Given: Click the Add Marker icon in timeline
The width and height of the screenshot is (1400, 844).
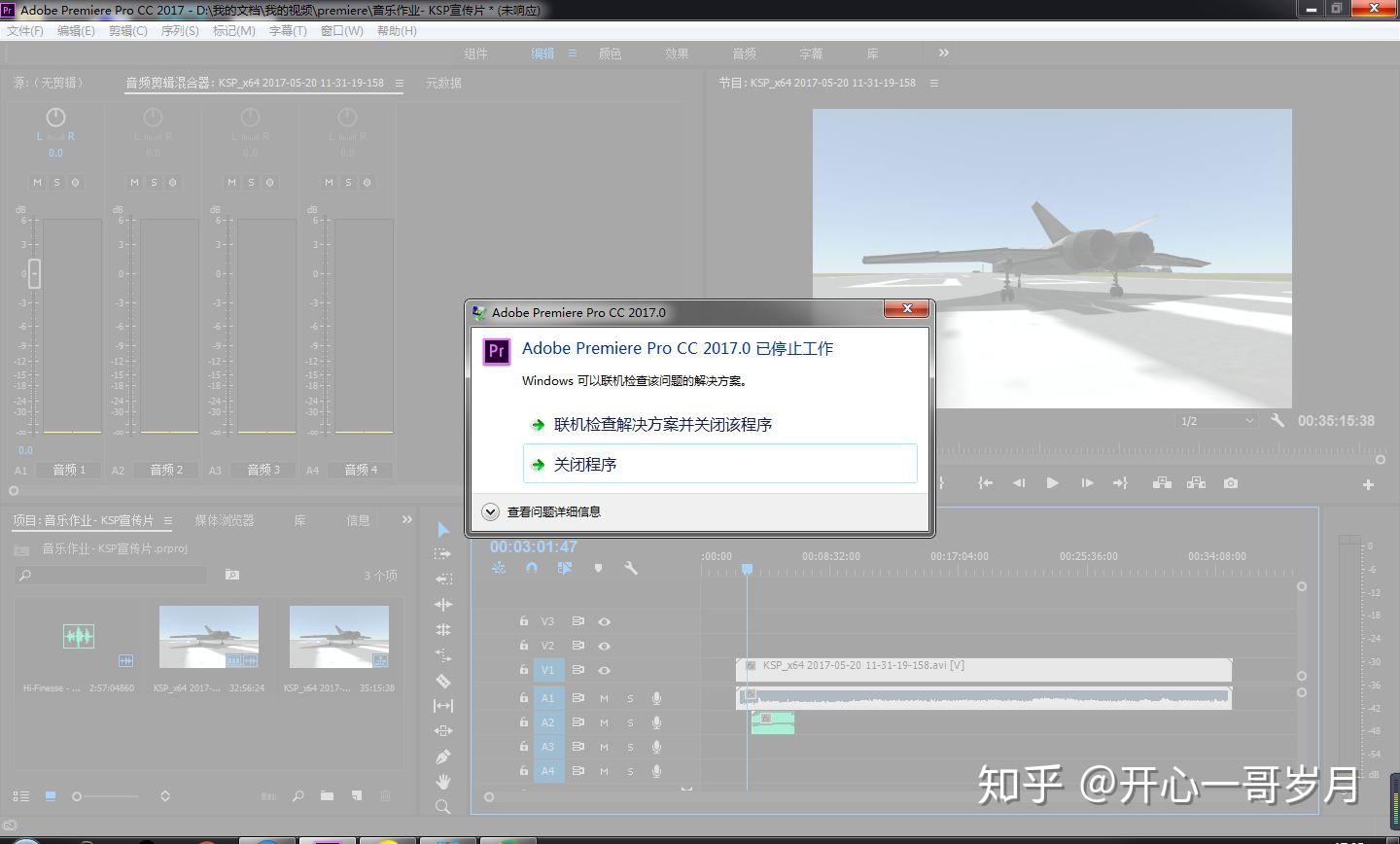Looking at the screenshot, I should click(x=598, y=568).
